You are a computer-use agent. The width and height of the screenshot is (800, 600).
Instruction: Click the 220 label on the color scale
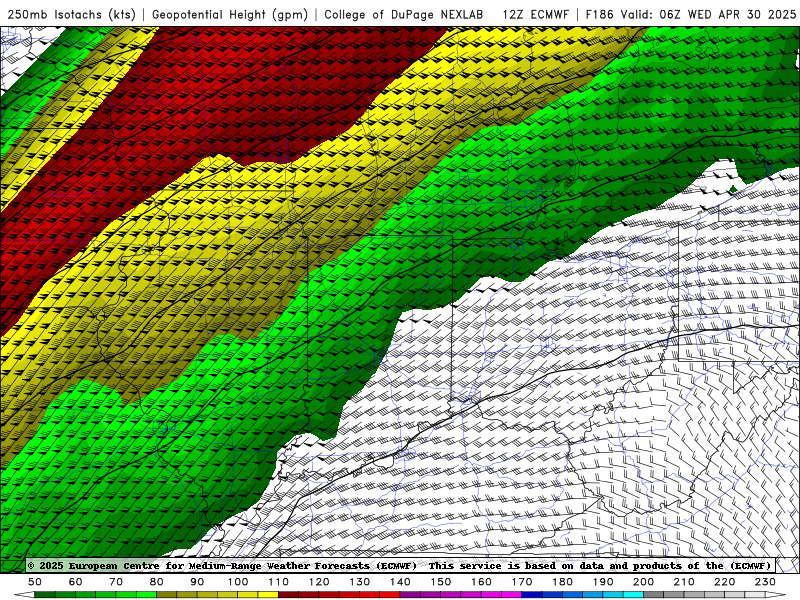point(724,582)
